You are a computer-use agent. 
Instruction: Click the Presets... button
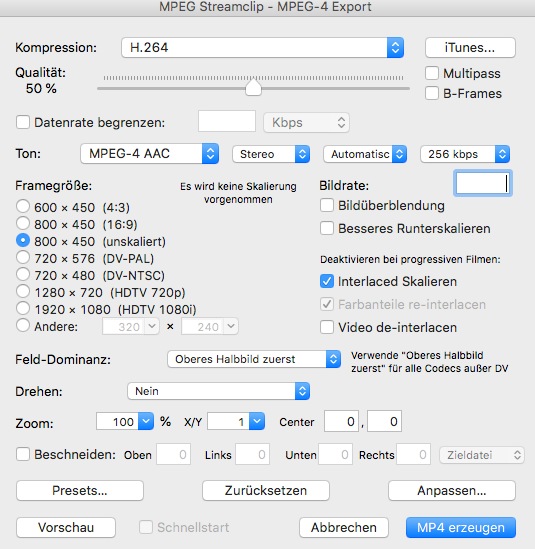(x=80, y=491)
